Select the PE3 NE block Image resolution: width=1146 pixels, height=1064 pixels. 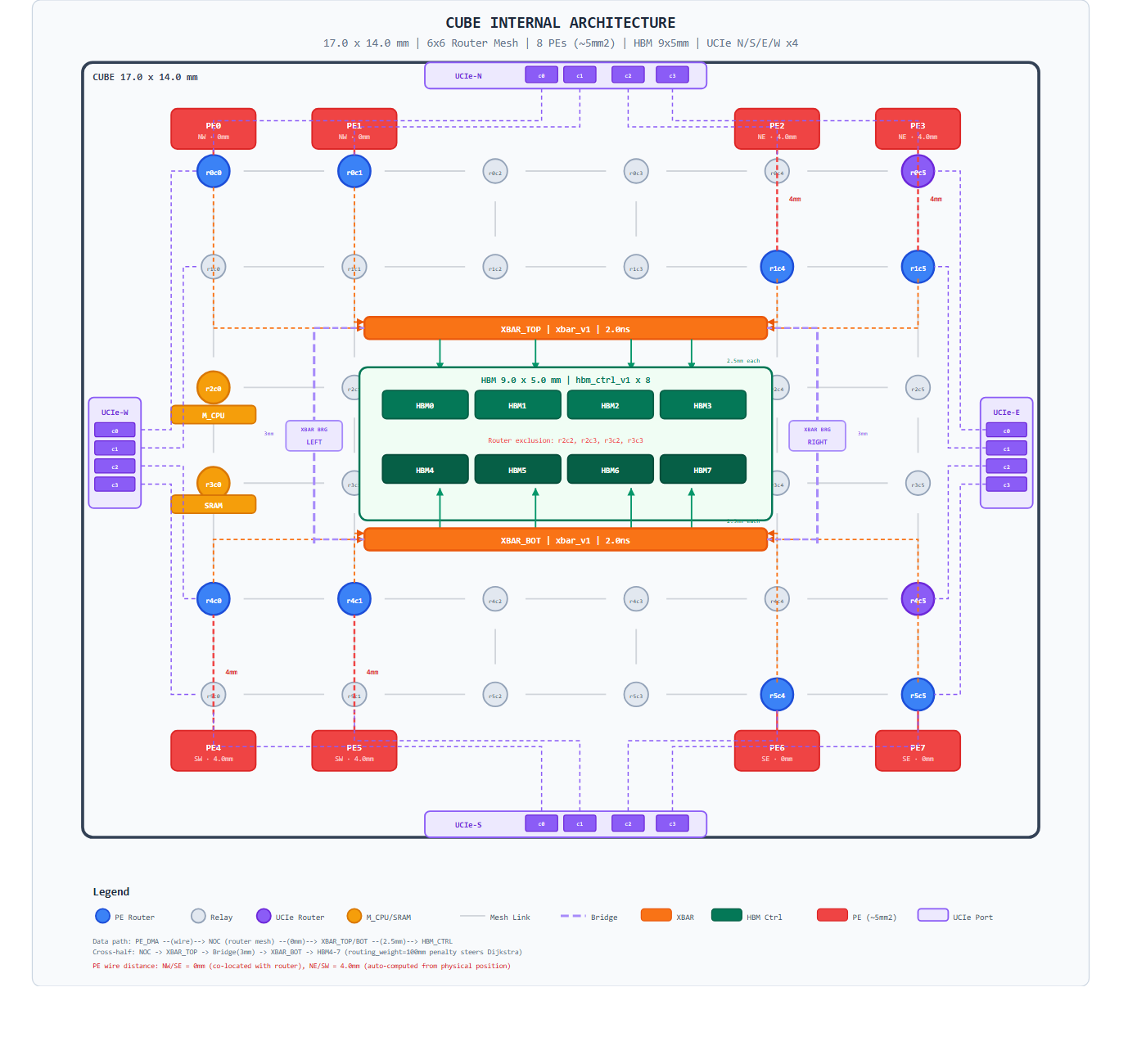pos(918,129)
